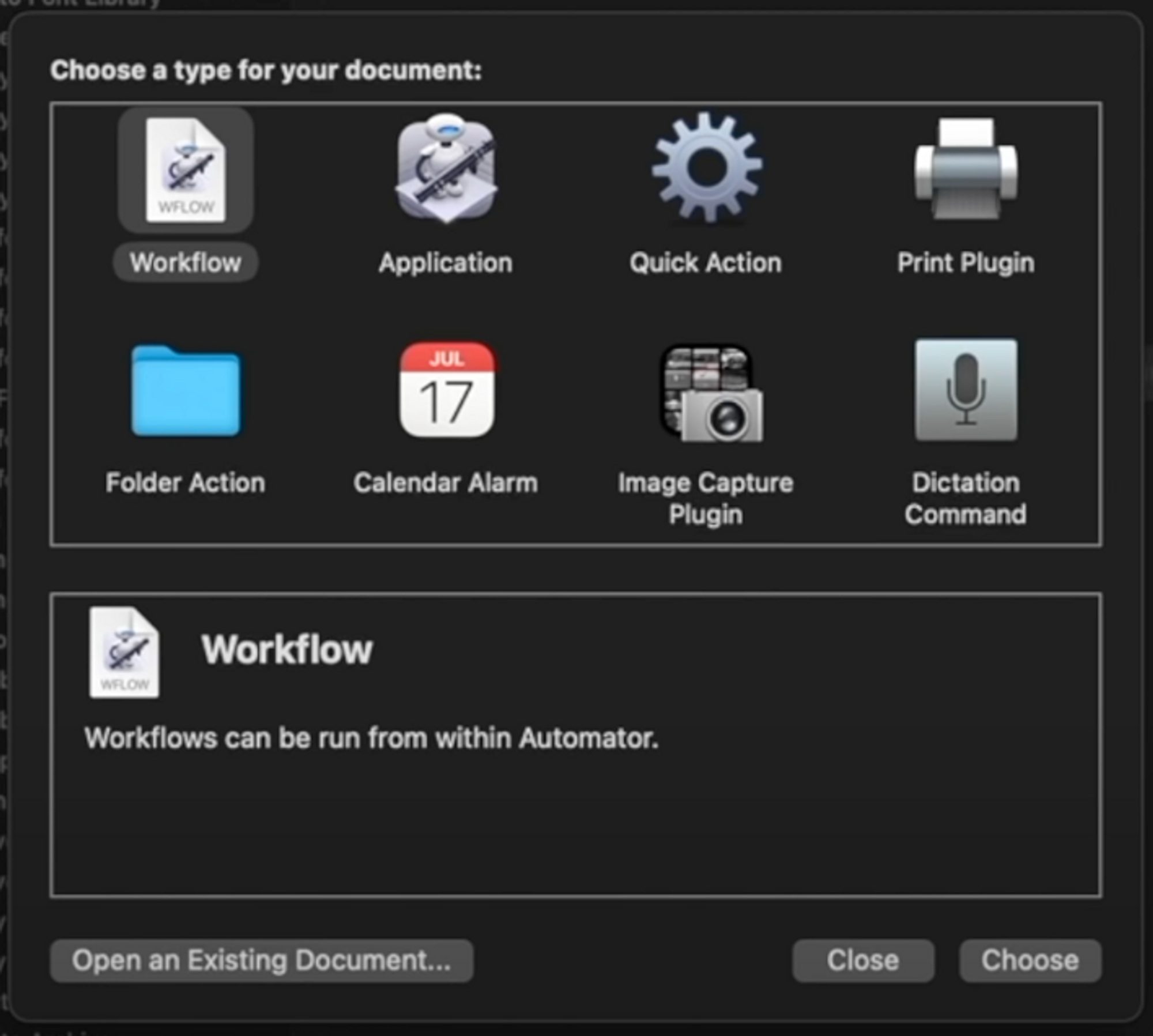Click the Quick Action text label
1153x1036 pixels.
pos(706,263)
